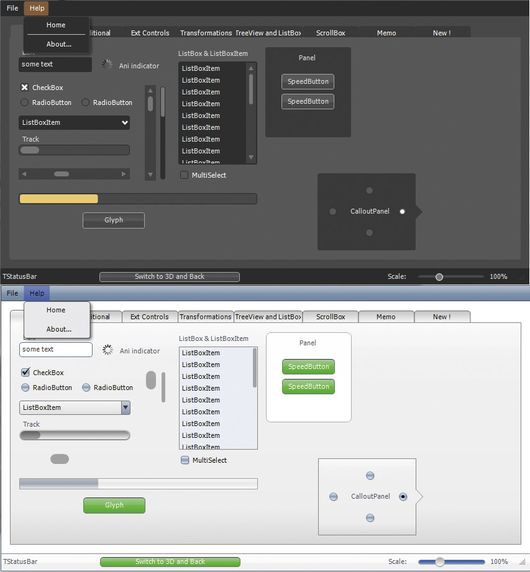
Task: Choose Home in the light Help menu
Action: (x=56, y=310)
